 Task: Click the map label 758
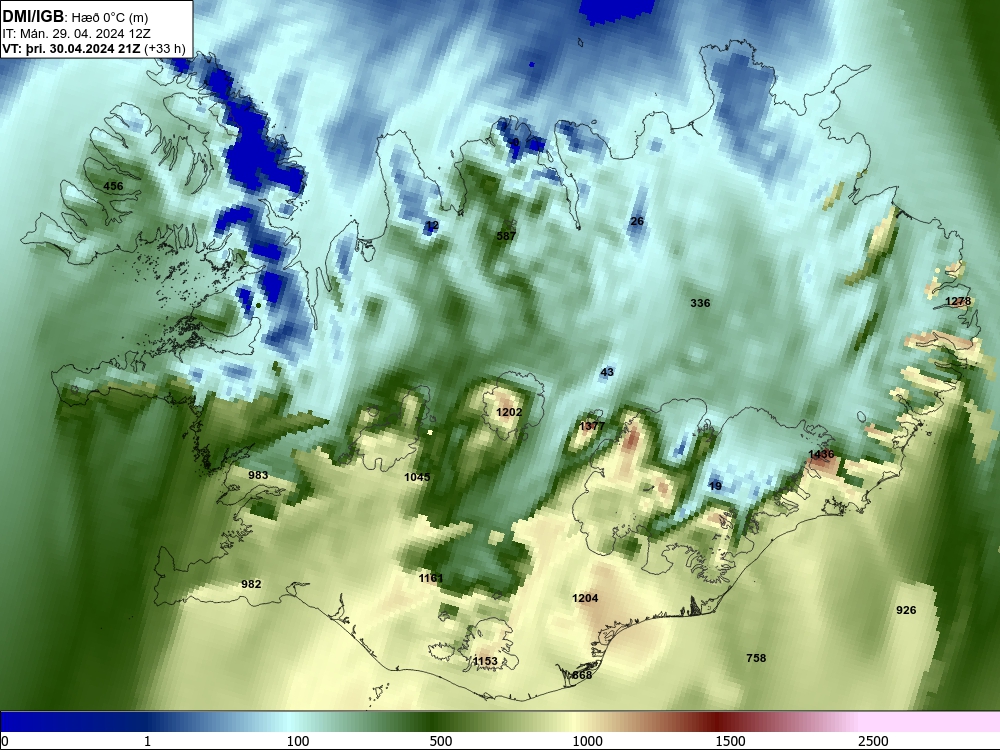(756, 658)
